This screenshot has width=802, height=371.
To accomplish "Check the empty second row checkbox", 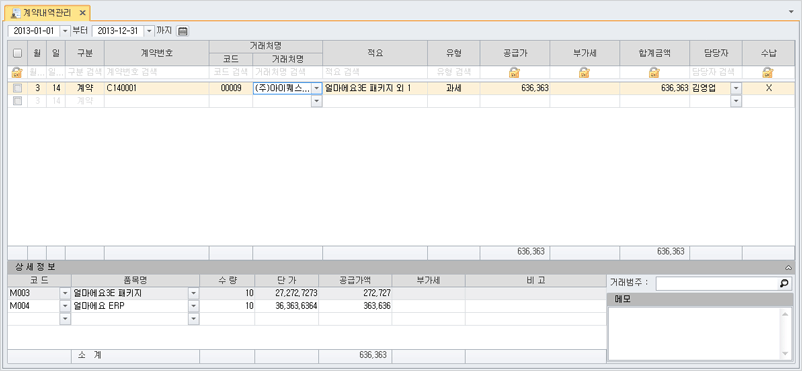I will click(x=17, y=101).
